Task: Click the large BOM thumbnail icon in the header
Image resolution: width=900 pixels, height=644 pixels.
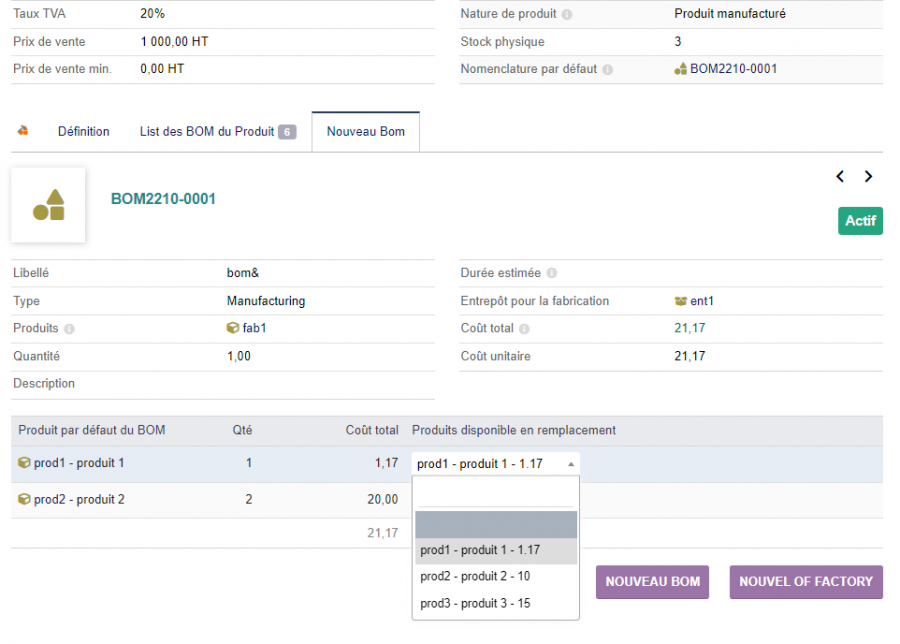Action: [47, 205]
